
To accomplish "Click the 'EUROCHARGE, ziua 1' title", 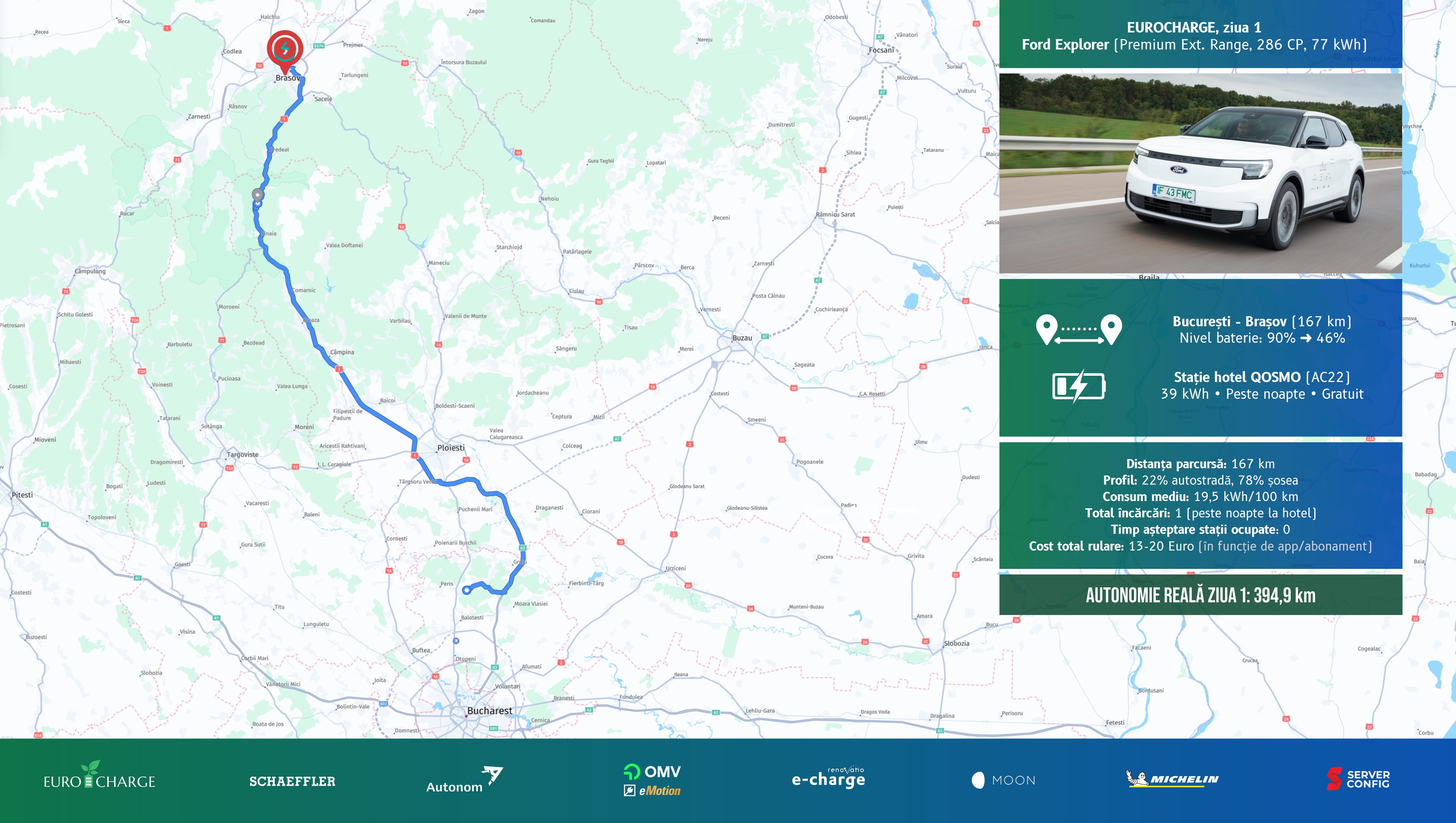I will pos(1194,27).
